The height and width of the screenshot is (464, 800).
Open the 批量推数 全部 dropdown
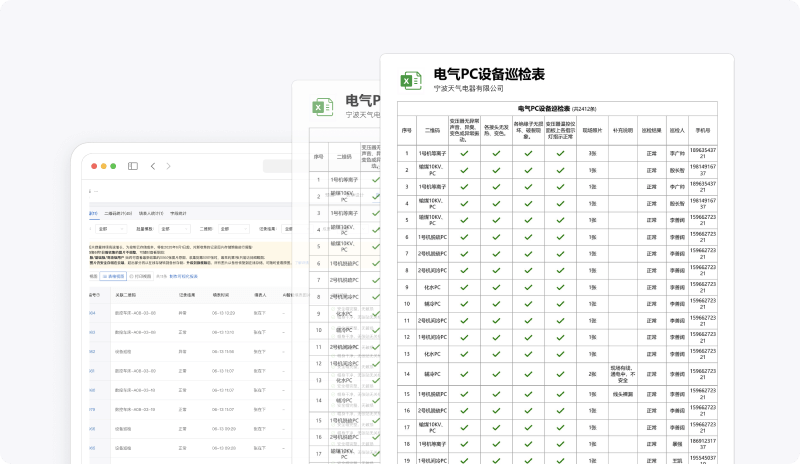172,228
